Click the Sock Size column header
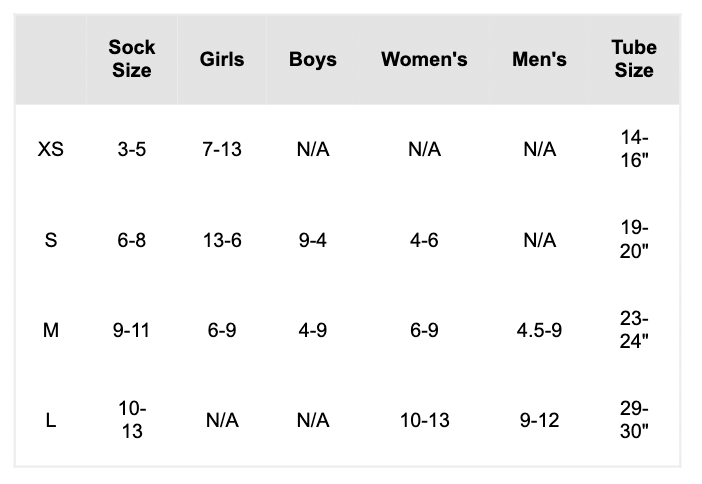The width and height of the screenshot is (702, 484). pyautogui.click(x=132, y=59)
